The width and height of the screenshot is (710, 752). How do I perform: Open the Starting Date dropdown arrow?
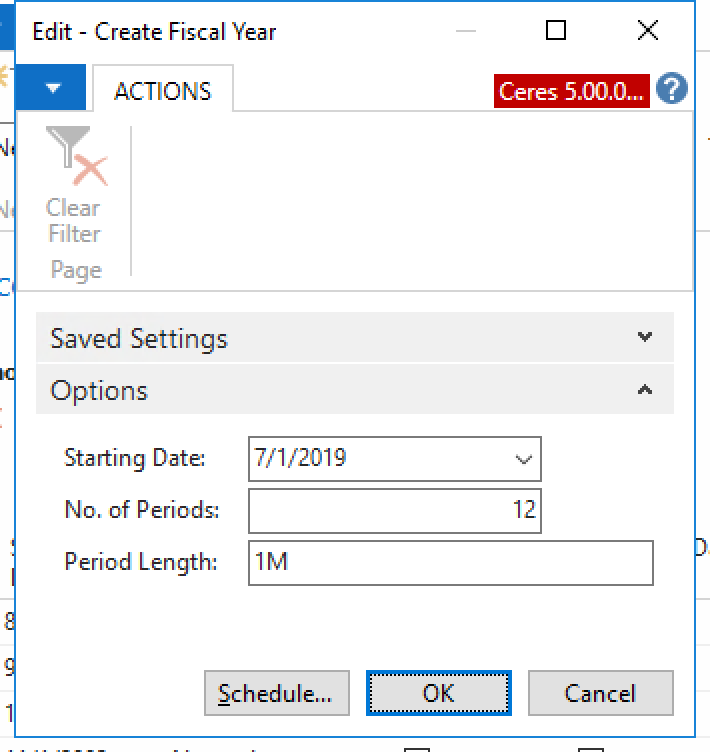click(523, 460)
